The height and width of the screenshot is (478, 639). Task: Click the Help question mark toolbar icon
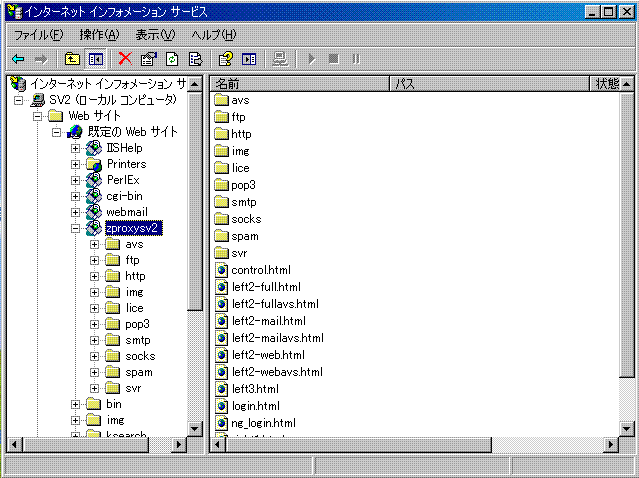[226, 59]
